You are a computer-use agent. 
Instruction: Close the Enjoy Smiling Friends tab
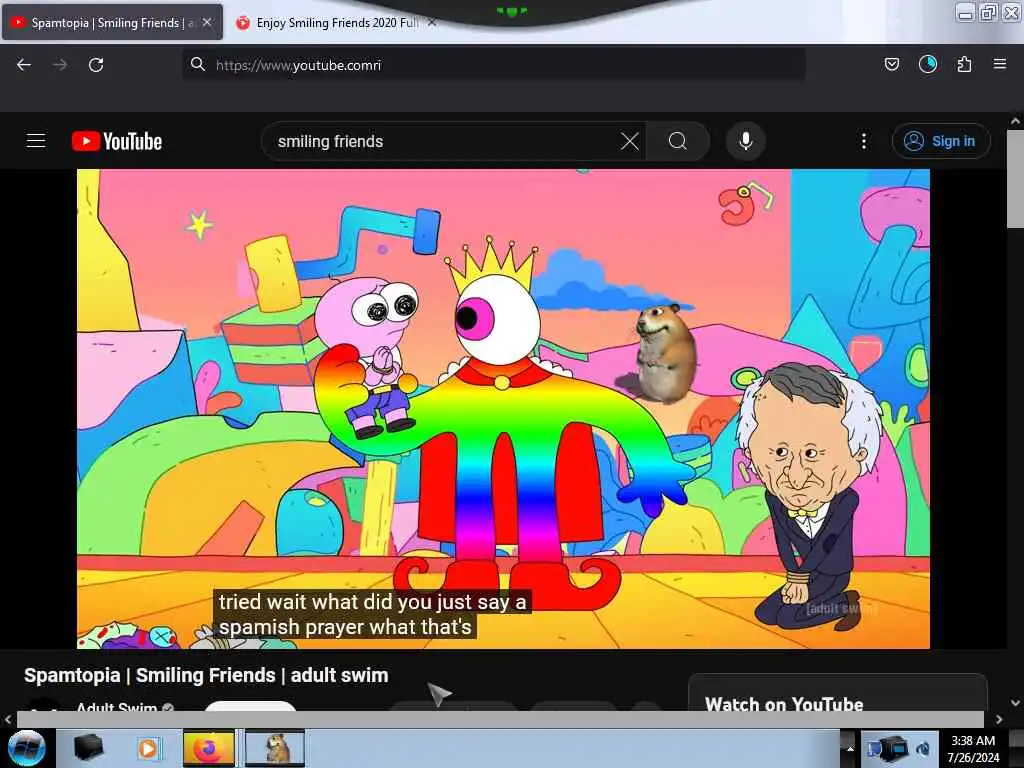tap(432, 22)
